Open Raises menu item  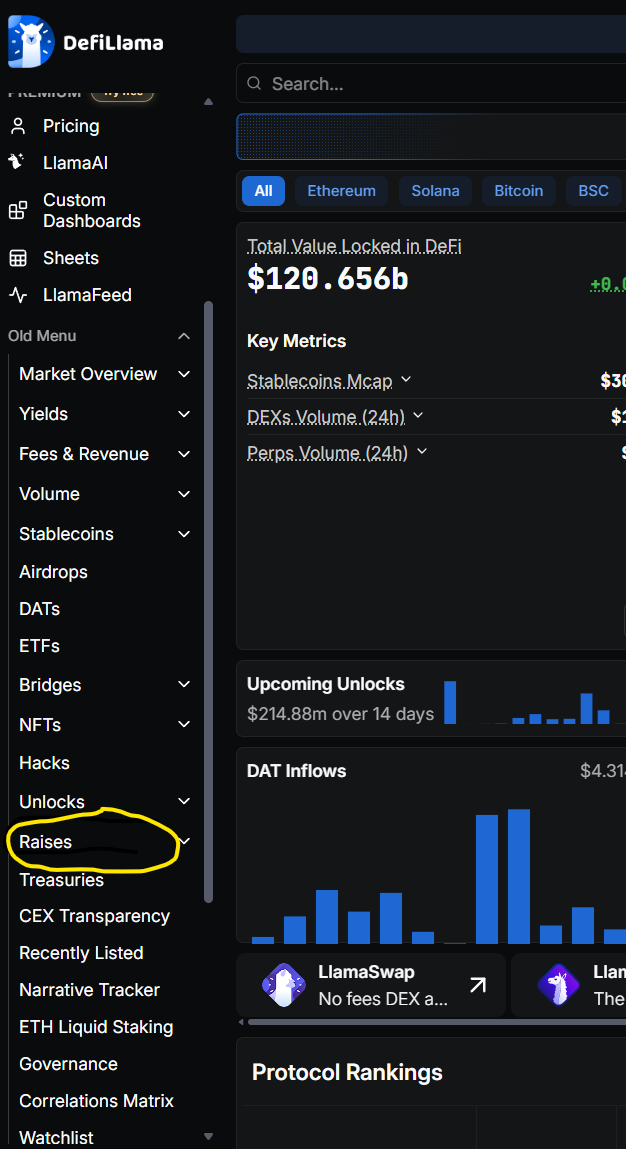point(45,842)
